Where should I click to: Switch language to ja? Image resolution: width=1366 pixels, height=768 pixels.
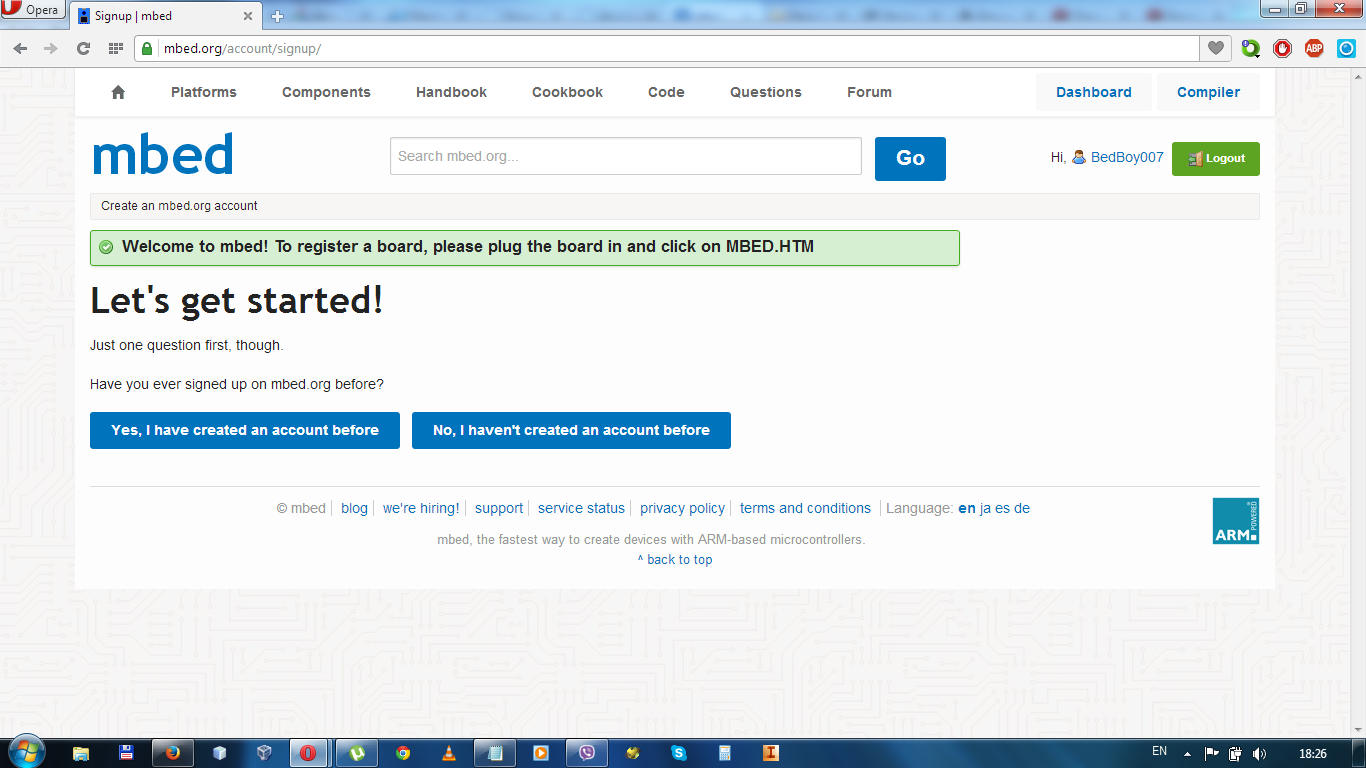tap(985, 508)
